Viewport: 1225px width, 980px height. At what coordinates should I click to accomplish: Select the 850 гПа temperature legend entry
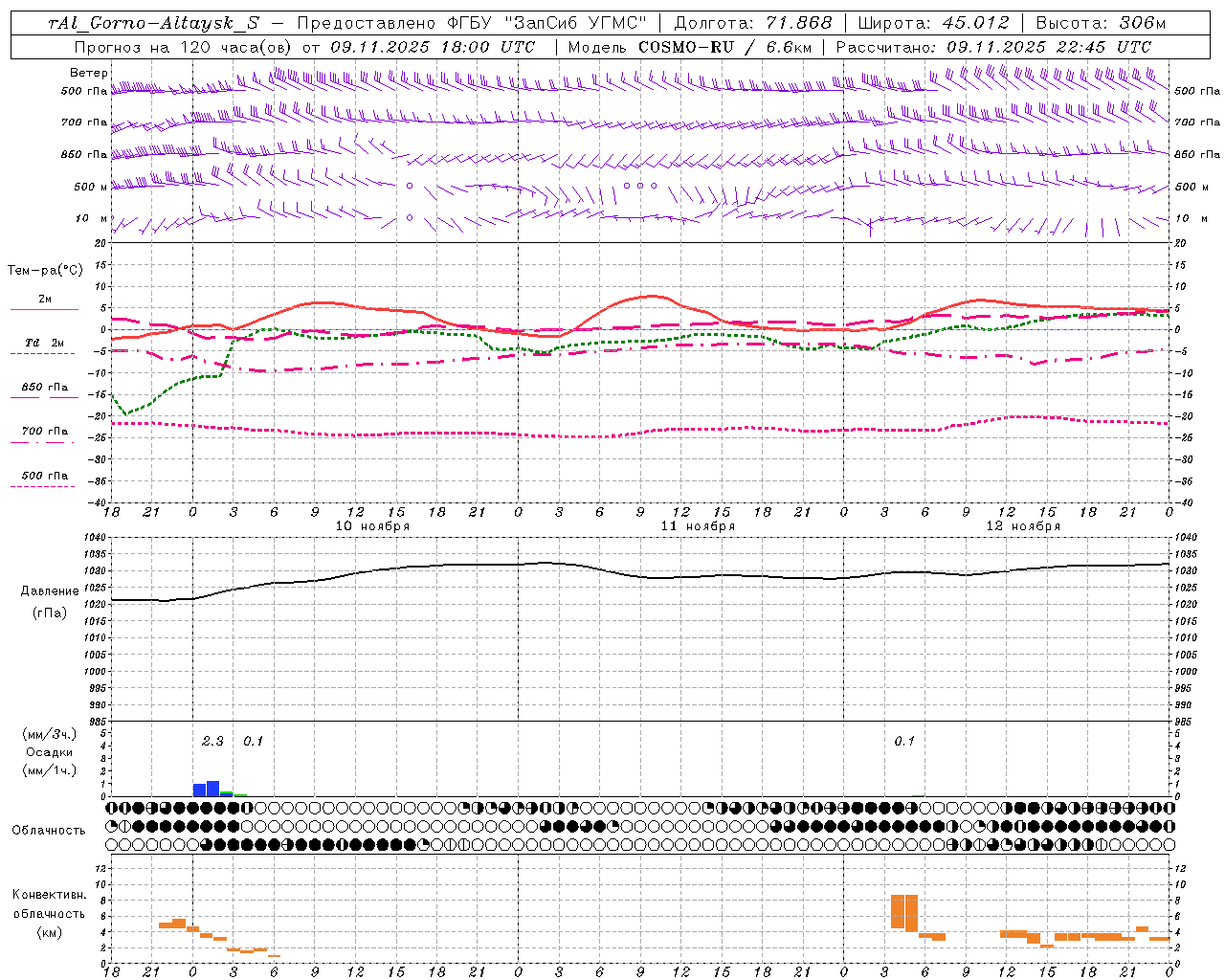coord(45,388)
